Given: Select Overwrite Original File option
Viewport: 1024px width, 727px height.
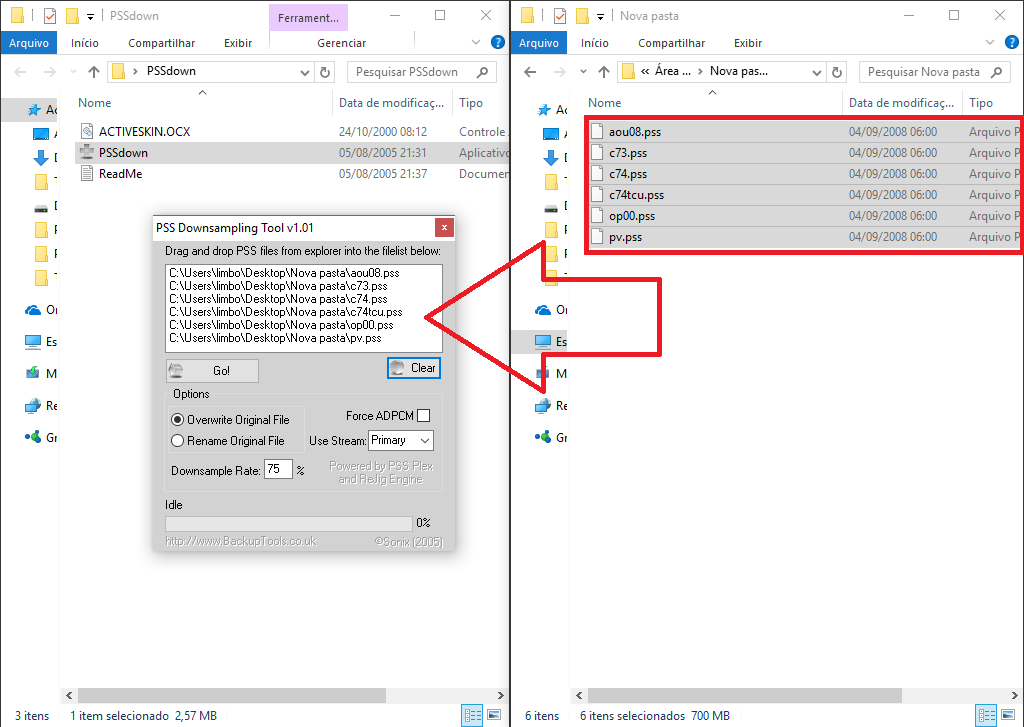Looking at the screenshot, I should tap(178, 420).
